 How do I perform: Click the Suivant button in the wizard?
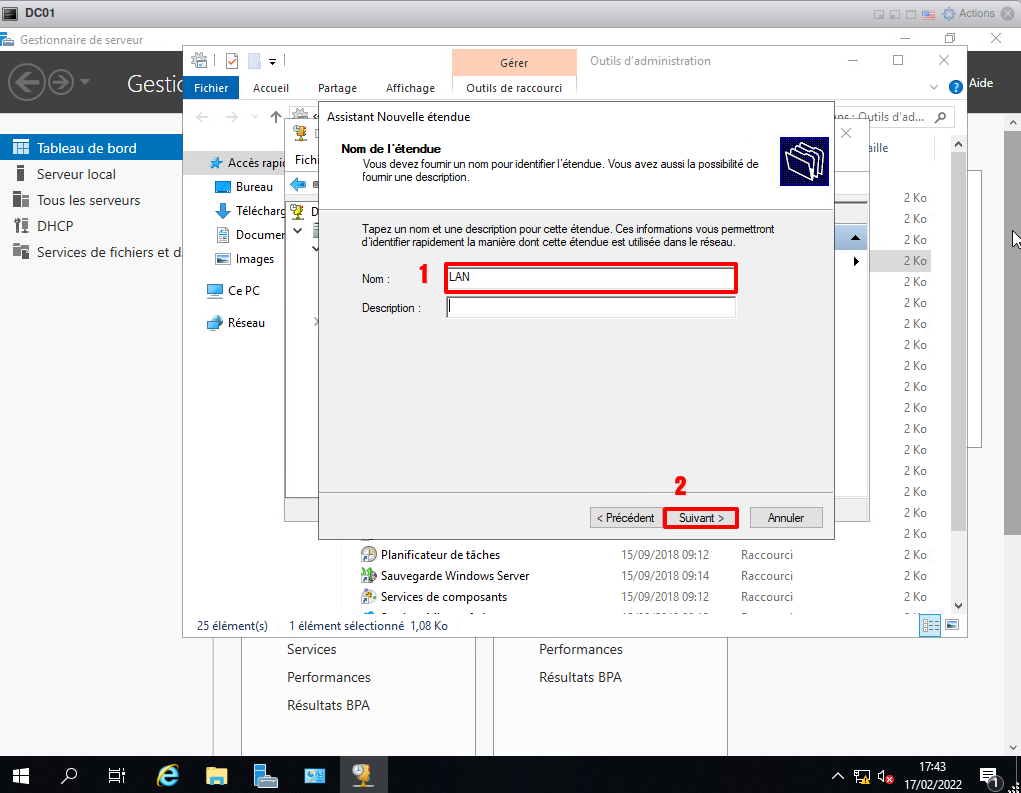pos(700,518)
